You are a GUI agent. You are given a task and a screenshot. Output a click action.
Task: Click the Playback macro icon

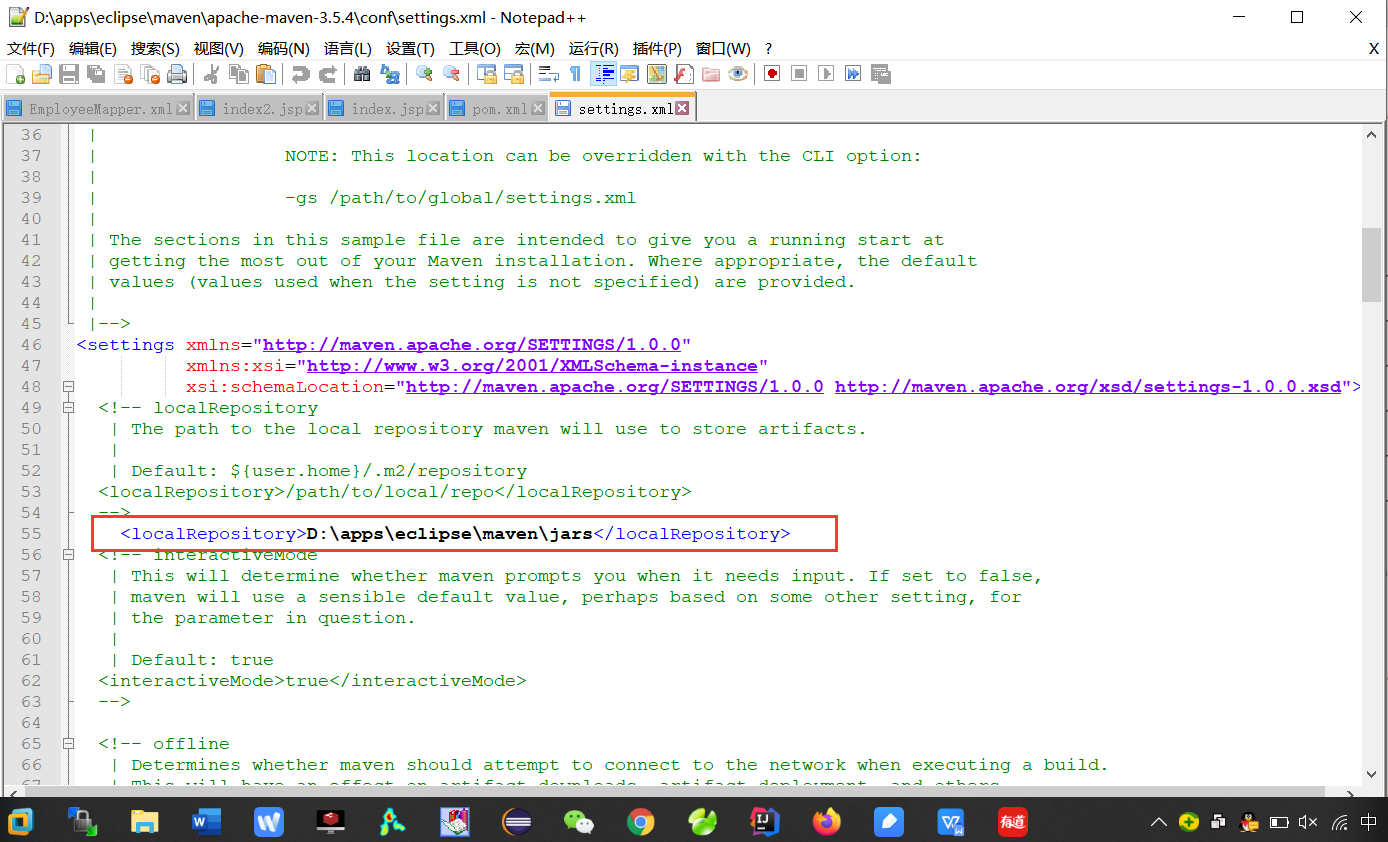(825, 74)
